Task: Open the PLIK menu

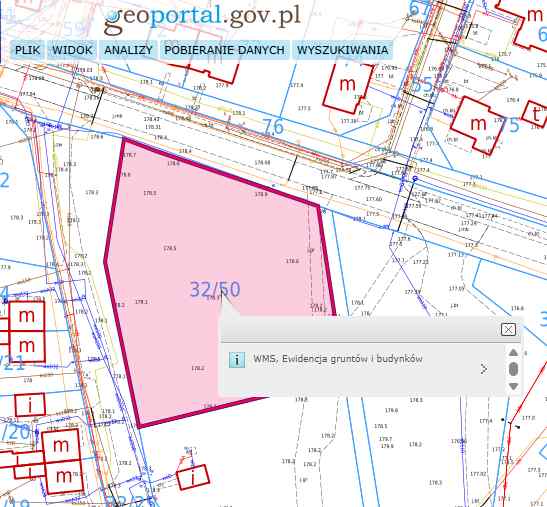Action: pyautogui.click(x=28, y=50)
